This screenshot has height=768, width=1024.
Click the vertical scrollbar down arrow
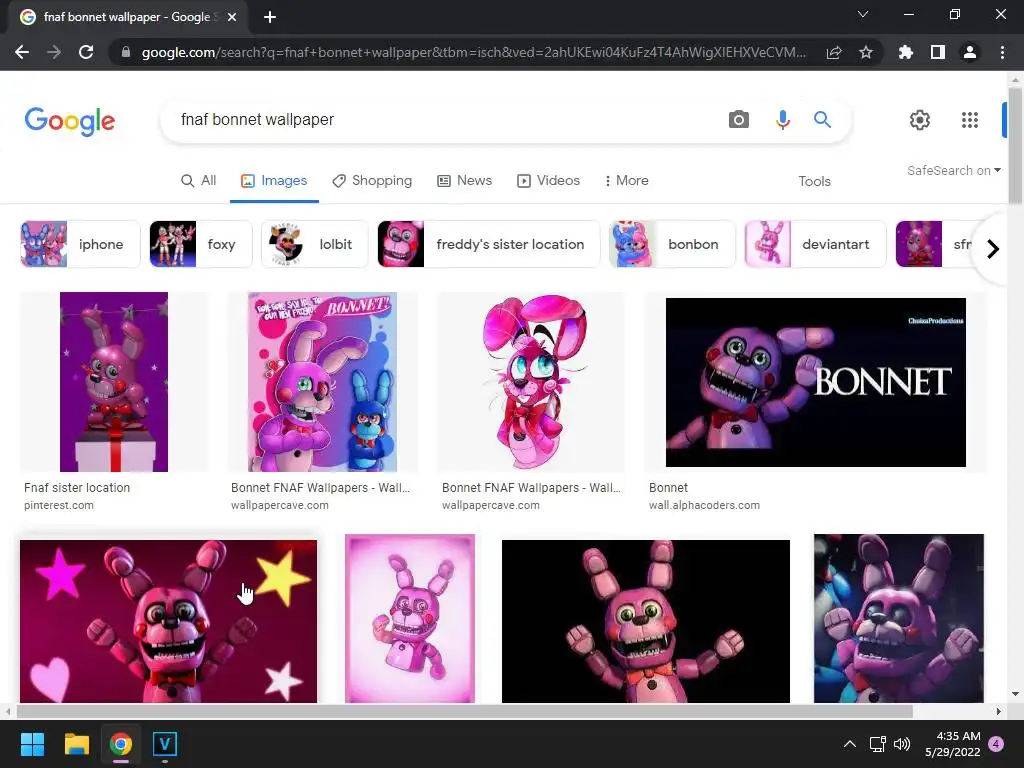point(1015,695)
